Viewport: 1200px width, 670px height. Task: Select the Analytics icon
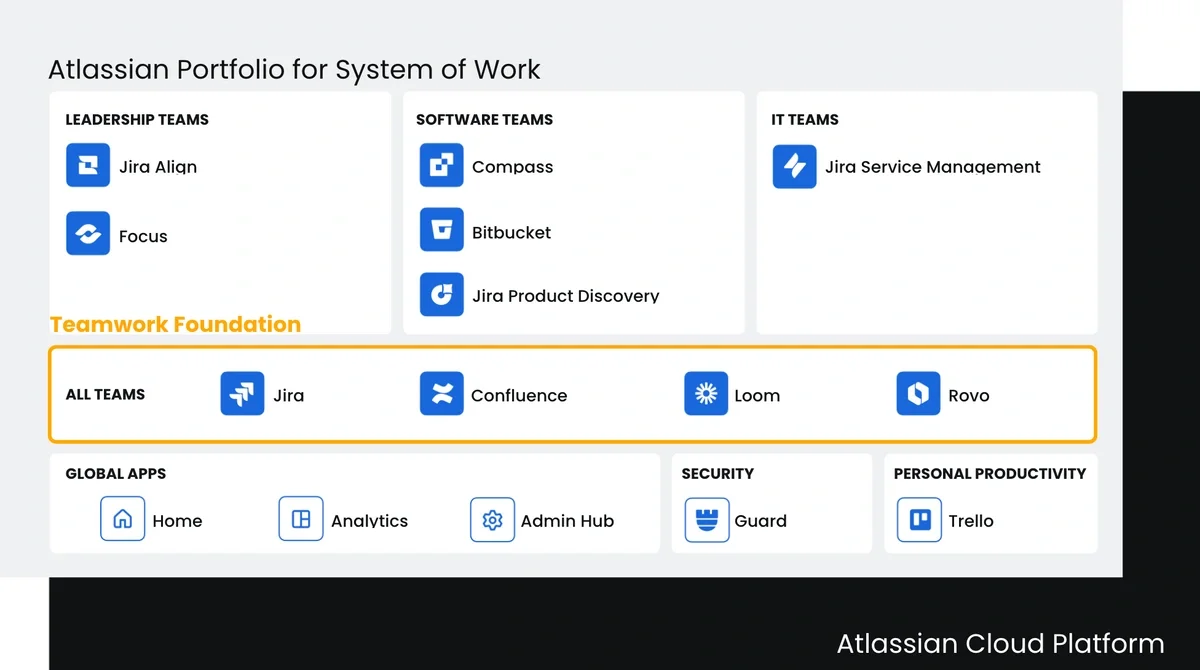coord(301,519)
